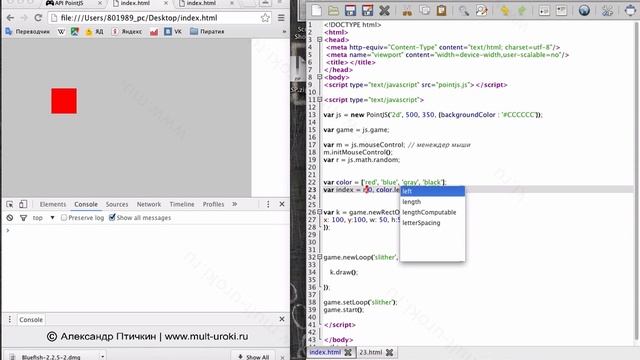Screen dimensions: 640x360
Task: Open the Переводчик bookmark
Action: [x=27, y=31]
